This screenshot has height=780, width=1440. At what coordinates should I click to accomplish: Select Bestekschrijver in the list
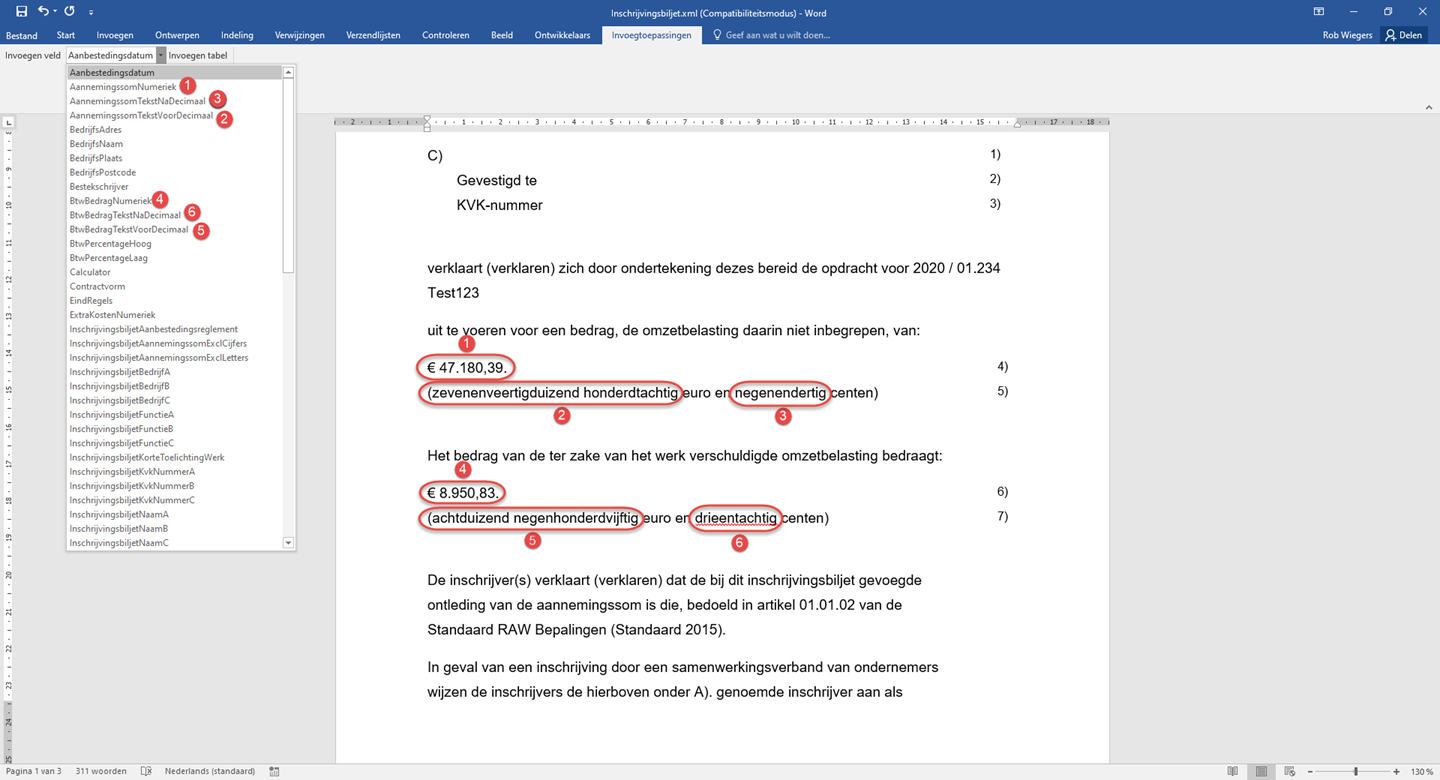(99, 187)
